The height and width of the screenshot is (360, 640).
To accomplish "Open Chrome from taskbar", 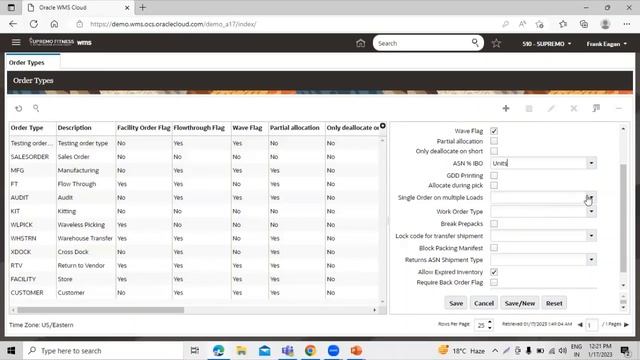I will tap(310, 351).
